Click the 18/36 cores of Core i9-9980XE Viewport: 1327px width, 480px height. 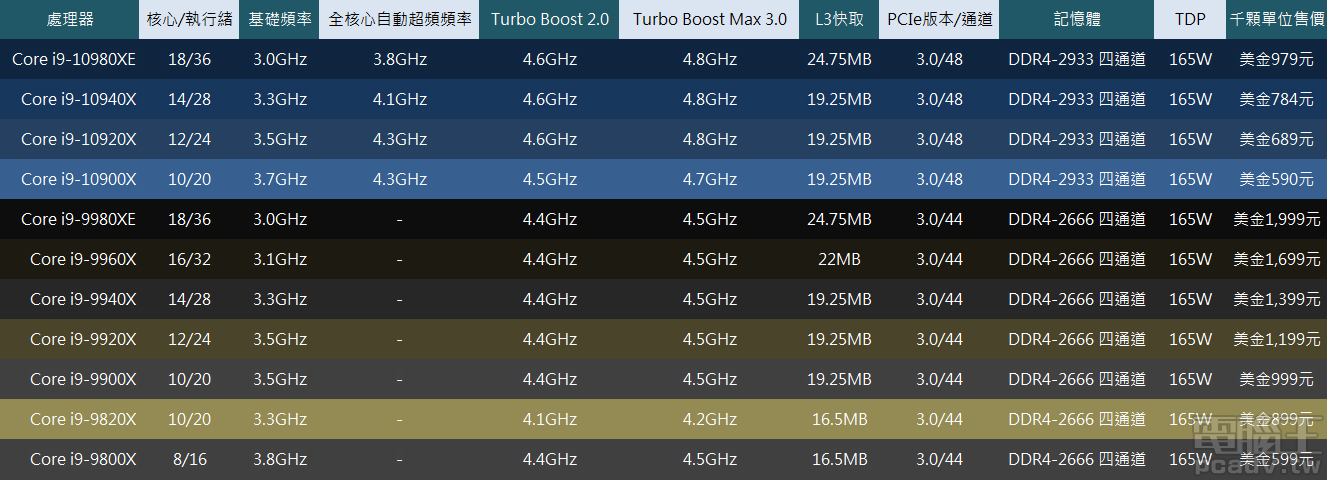click(x=189, y=219)
